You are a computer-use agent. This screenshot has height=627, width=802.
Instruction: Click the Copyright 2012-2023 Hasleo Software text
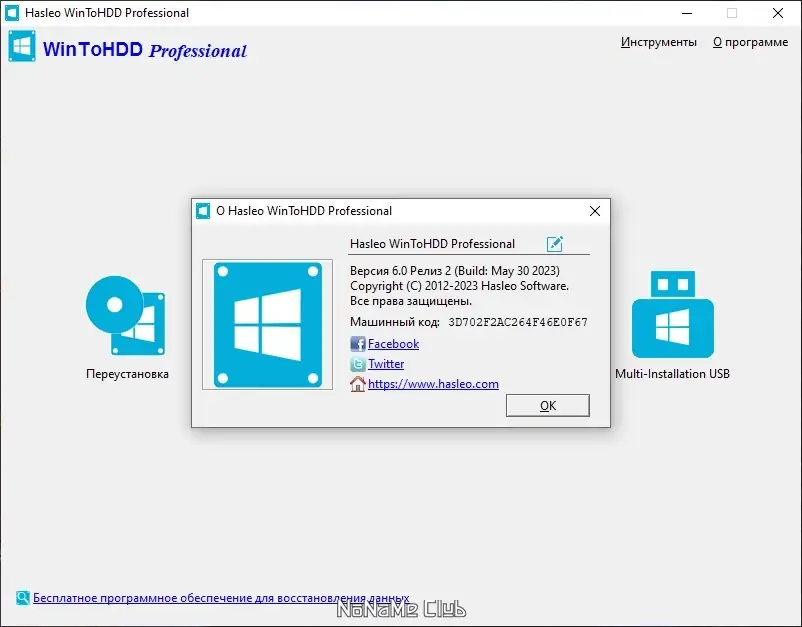459,286
